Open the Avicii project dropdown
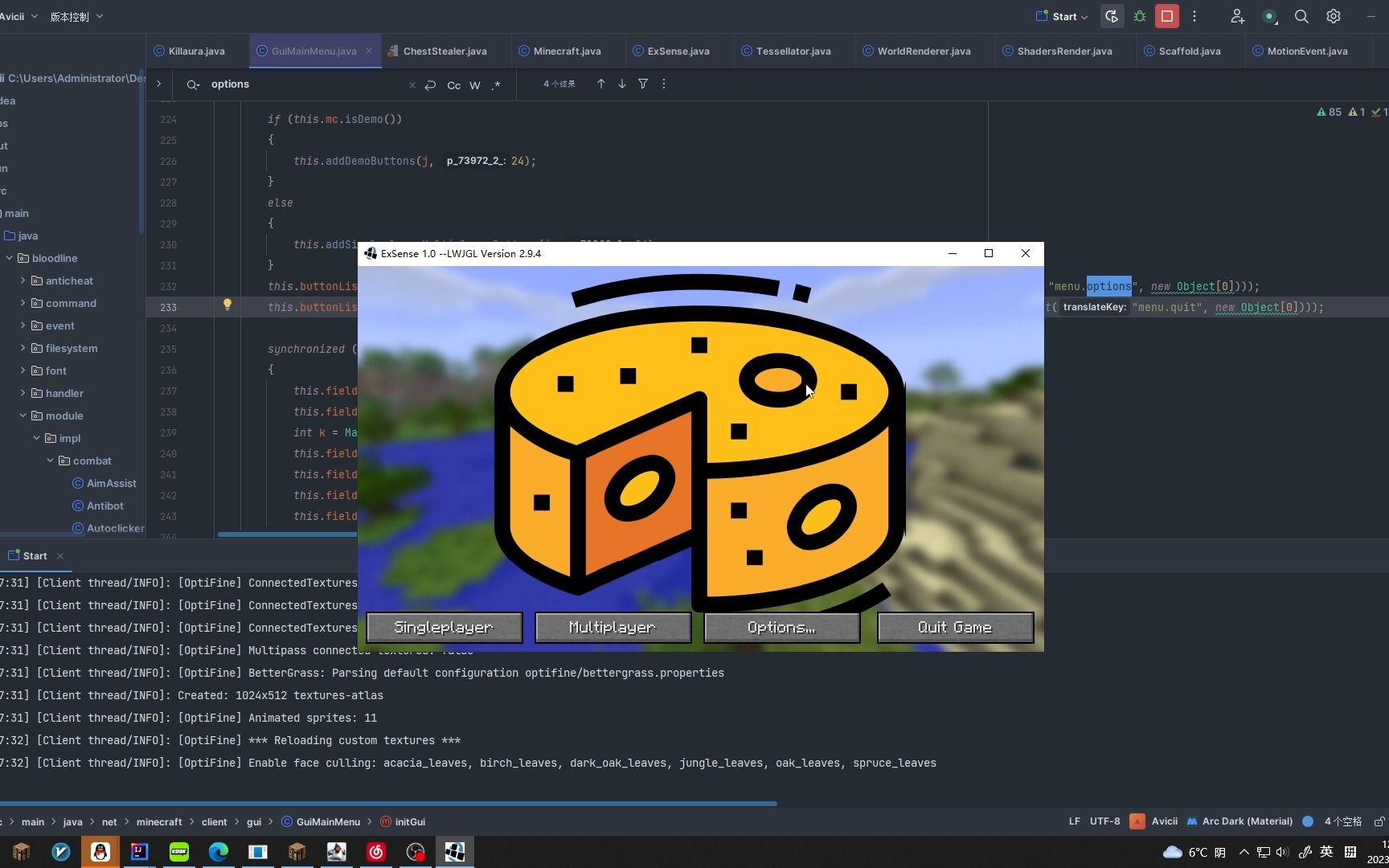This screenshot has width=1389, height=868. pyautogui.click(x=18, y=16)
